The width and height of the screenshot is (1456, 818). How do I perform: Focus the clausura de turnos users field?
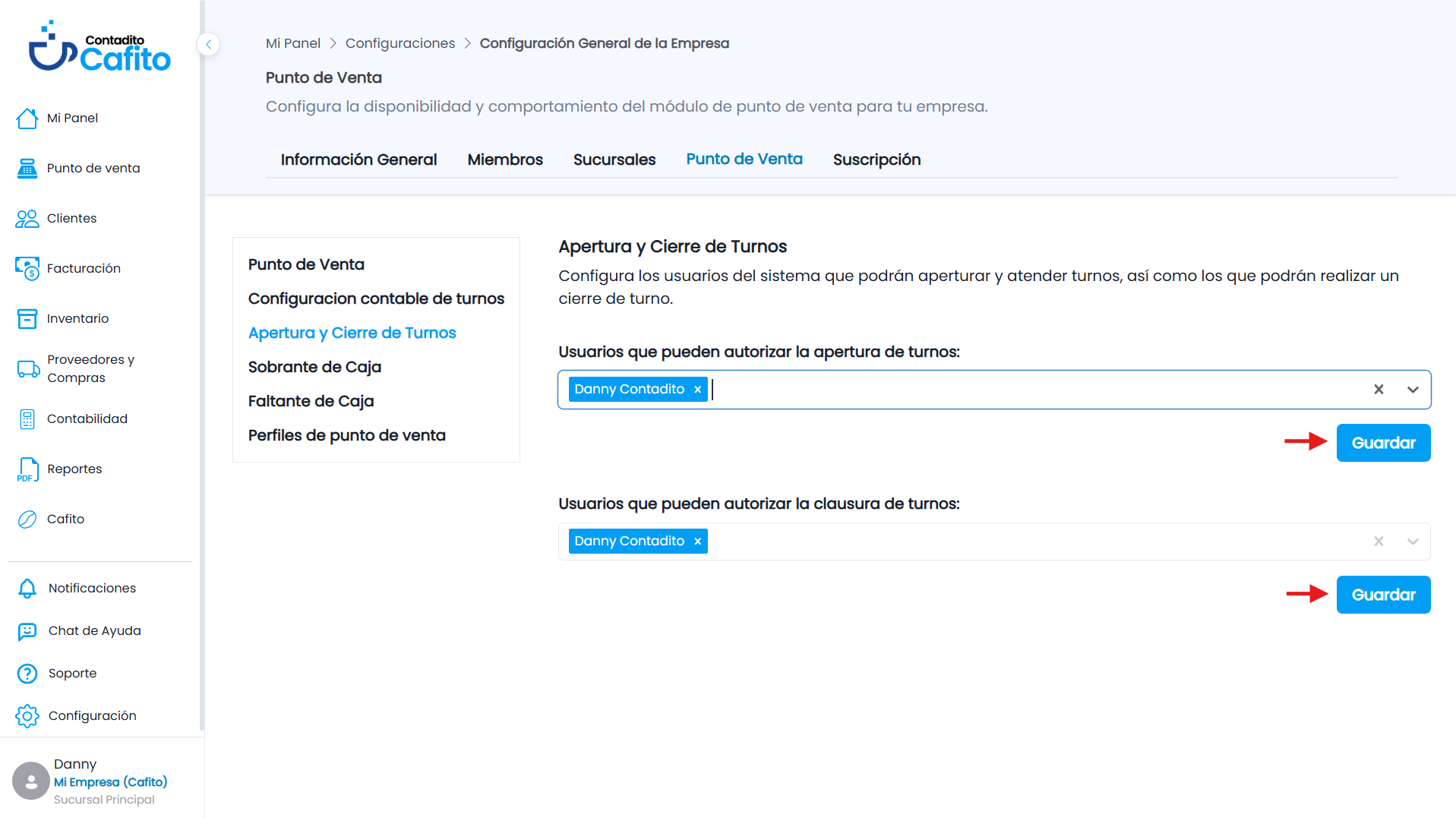coord(994,542)
